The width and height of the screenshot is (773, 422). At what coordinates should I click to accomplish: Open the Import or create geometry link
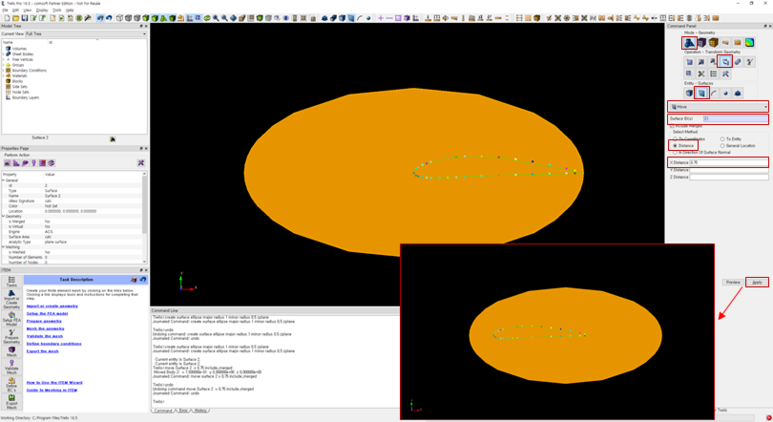(x=52, y=306)
